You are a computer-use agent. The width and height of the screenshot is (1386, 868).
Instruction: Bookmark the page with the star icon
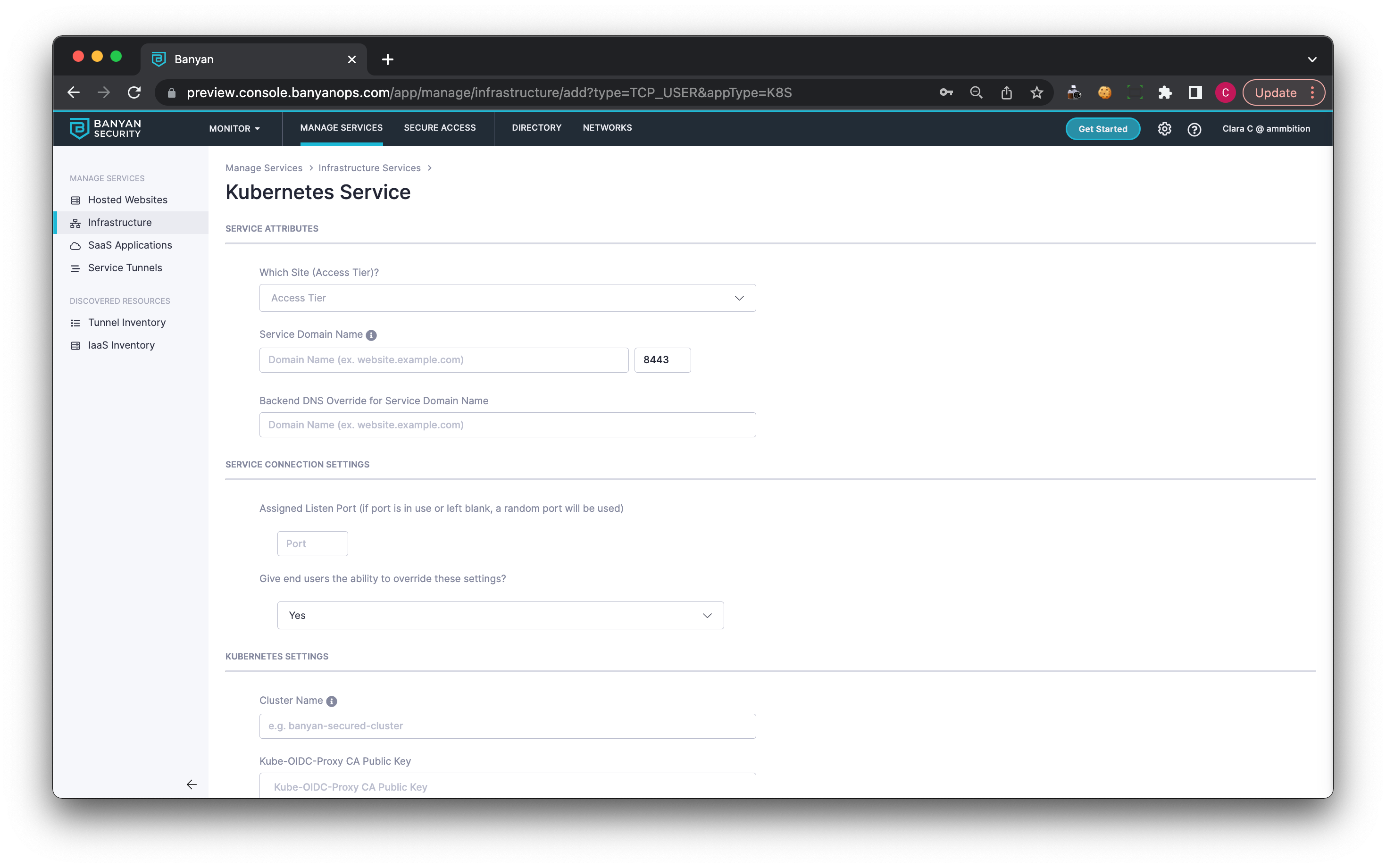[1036, 92]
